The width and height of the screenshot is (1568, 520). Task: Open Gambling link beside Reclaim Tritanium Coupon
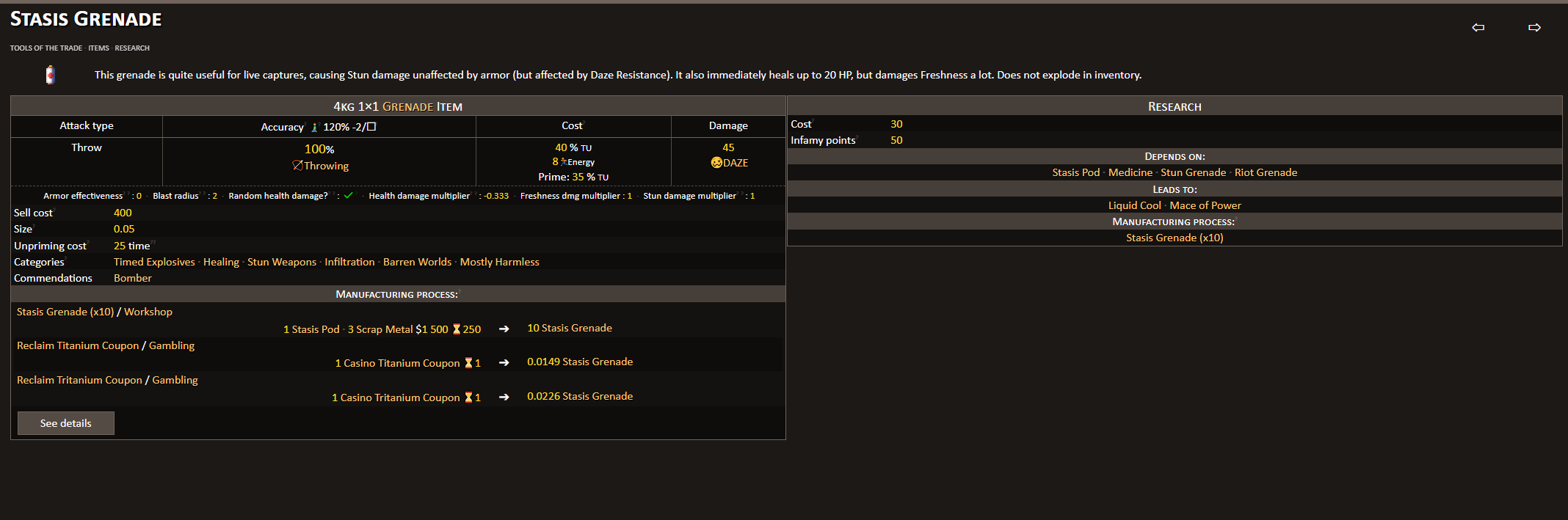pyautogui.click(x=175, y=380)
